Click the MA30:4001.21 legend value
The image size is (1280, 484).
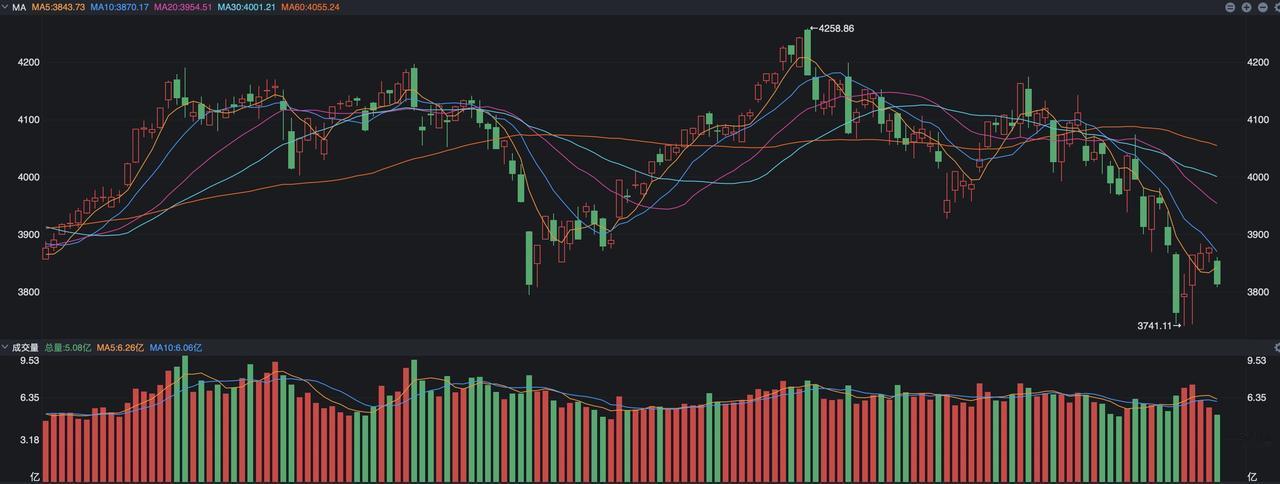coord(247,7)
